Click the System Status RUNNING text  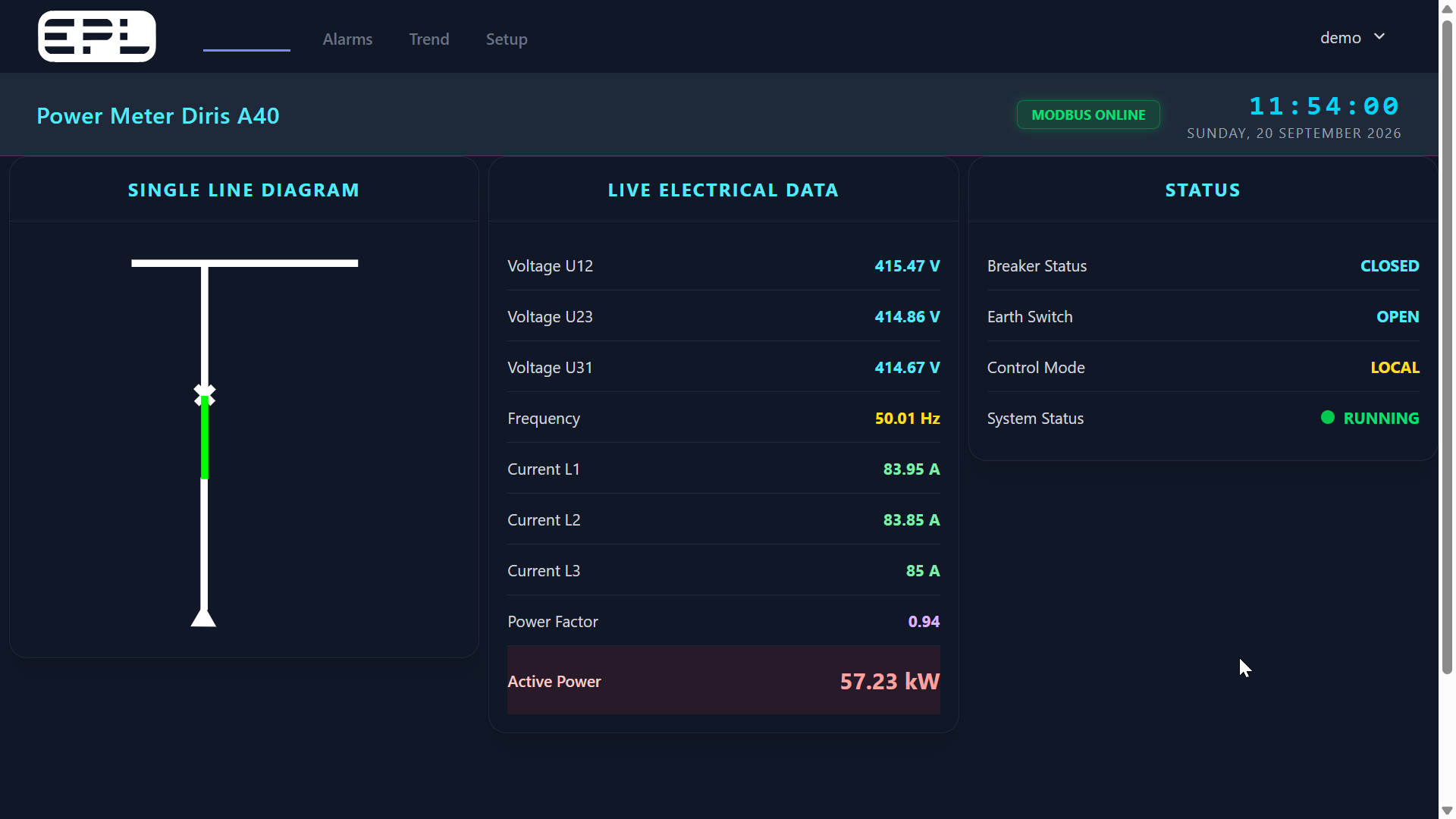(x=1381, y=419)
